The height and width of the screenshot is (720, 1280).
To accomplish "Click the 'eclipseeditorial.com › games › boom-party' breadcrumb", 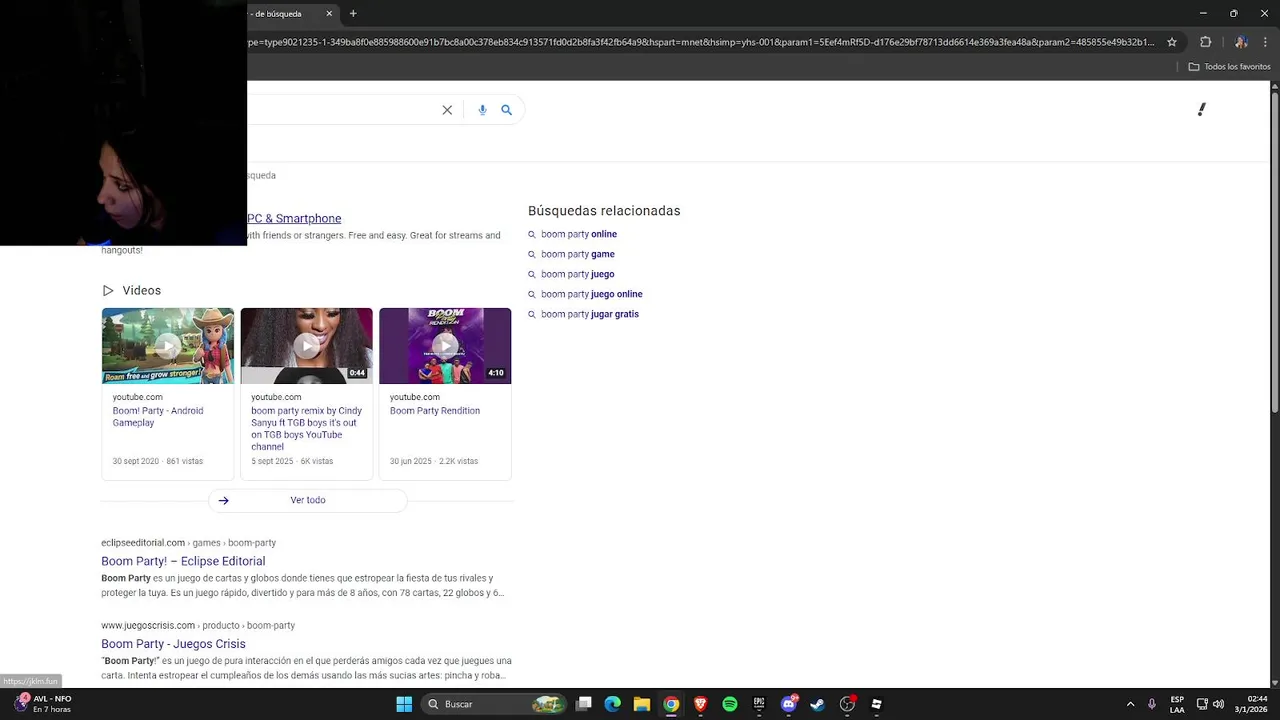I will (188, 543).
